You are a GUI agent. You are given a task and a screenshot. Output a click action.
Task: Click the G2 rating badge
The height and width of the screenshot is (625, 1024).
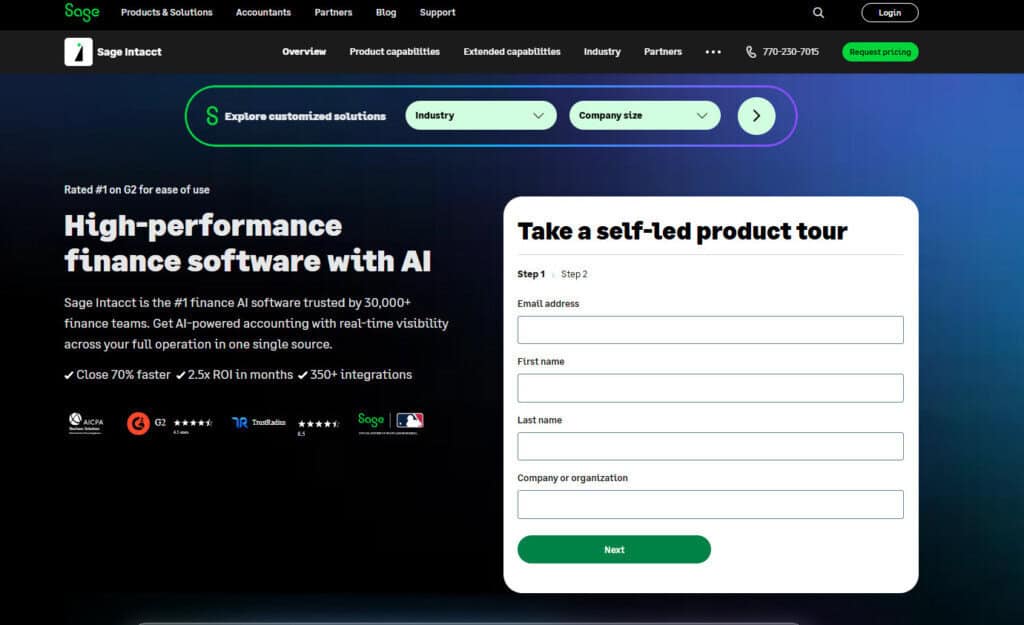click(x=169, y=423)
